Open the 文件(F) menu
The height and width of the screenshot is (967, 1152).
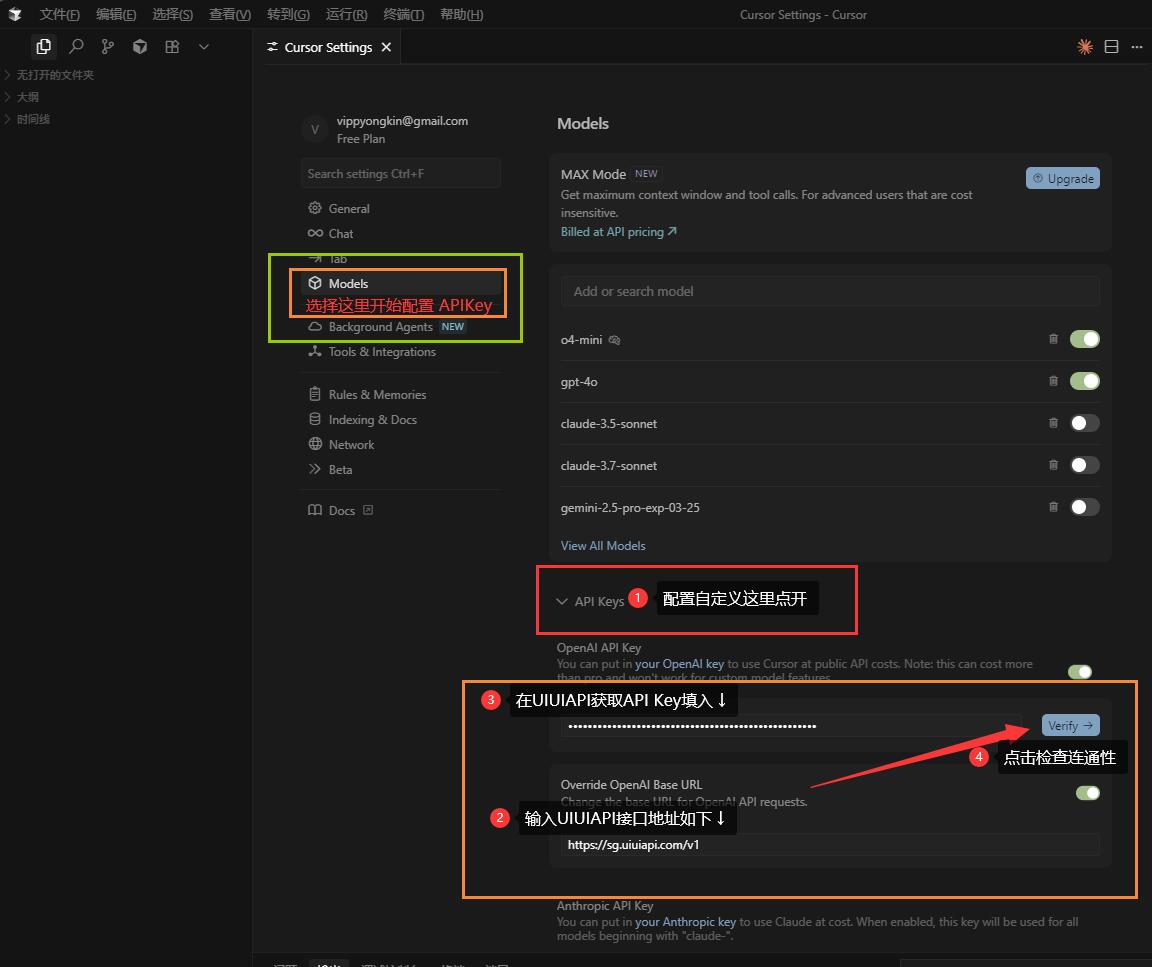(60, 14)
